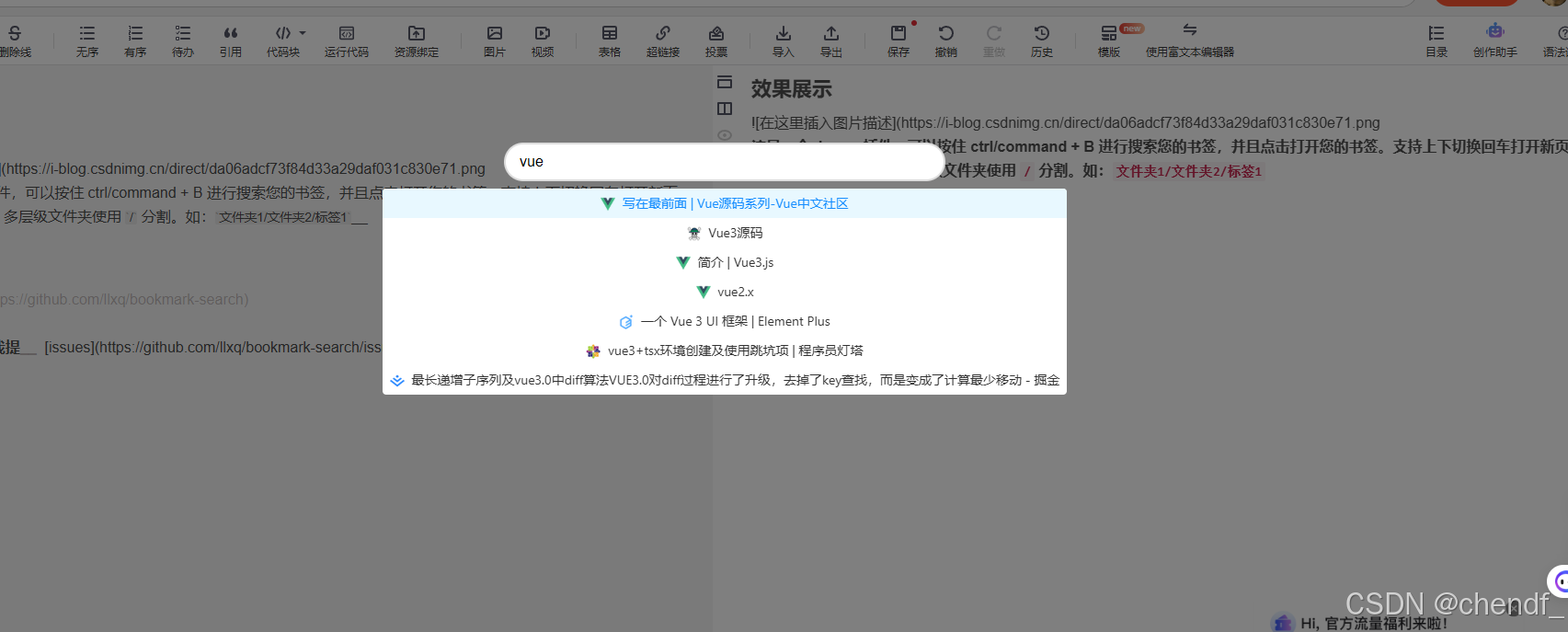
Task: Insert a table (表格)
Action: [610, 41]
